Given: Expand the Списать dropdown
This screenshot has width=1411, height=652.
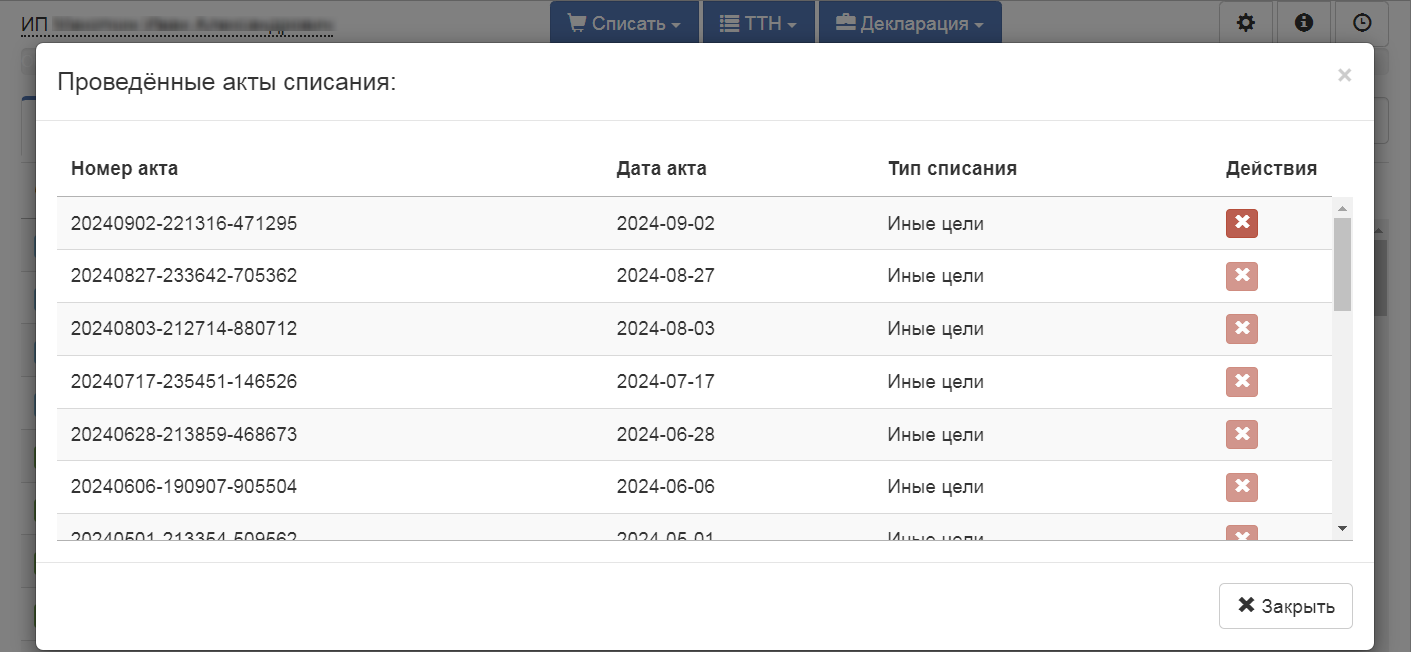Looking at the screenshot, I should point(624,23).
